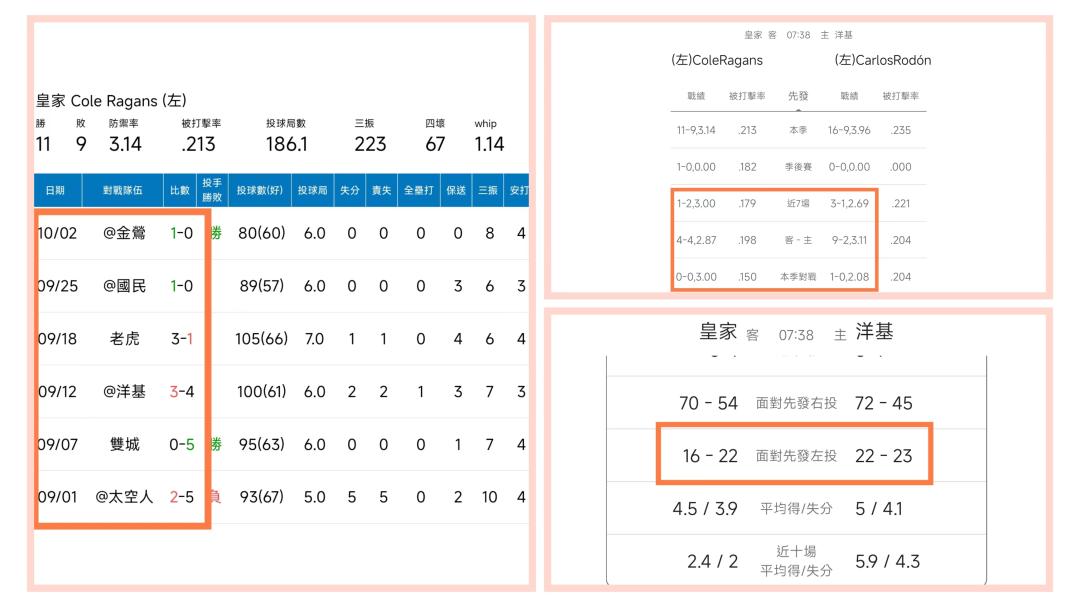The image size is (1080, 607).
Task: Click the 季後賽 row label
Action: coord(798,167)
